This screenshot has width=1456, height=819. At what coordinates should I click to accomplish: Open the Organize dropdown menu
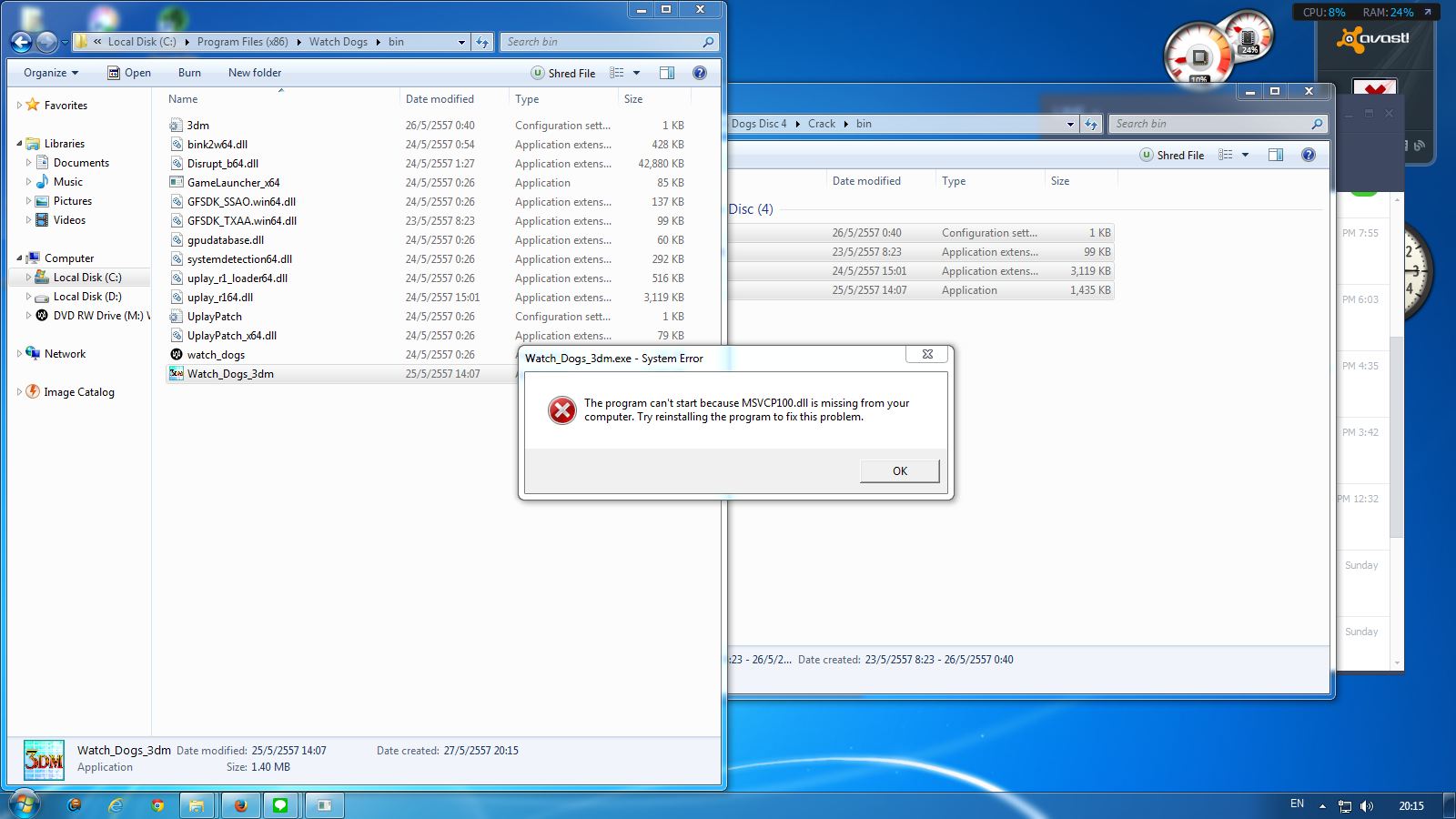pos(51,73)
